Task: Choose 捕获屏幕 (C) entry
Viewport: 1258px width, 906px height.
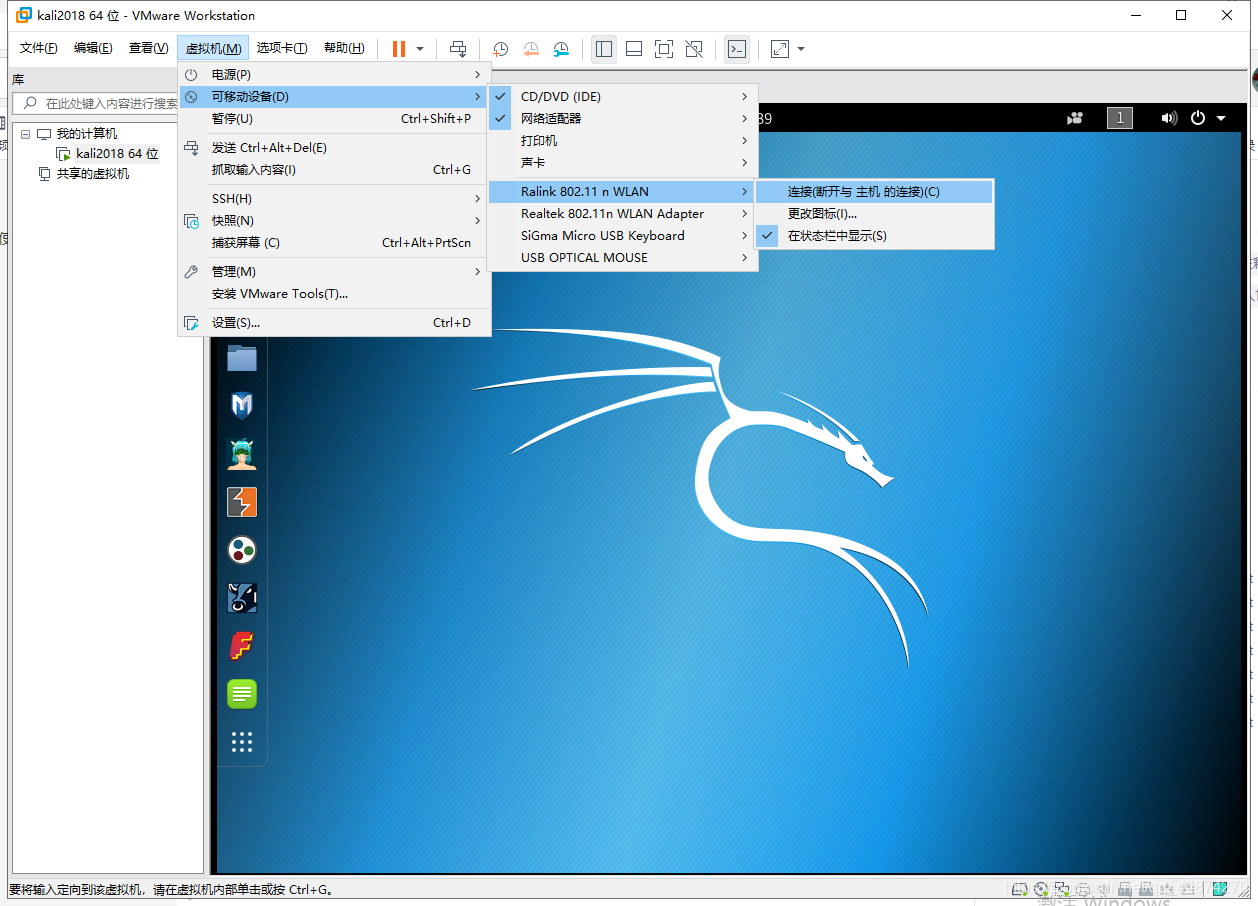Action: [335, 243]
